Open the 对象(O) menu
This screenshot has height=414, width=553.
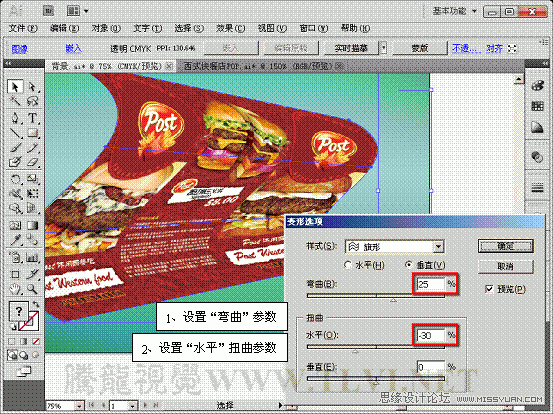click(x=106, y=28)
